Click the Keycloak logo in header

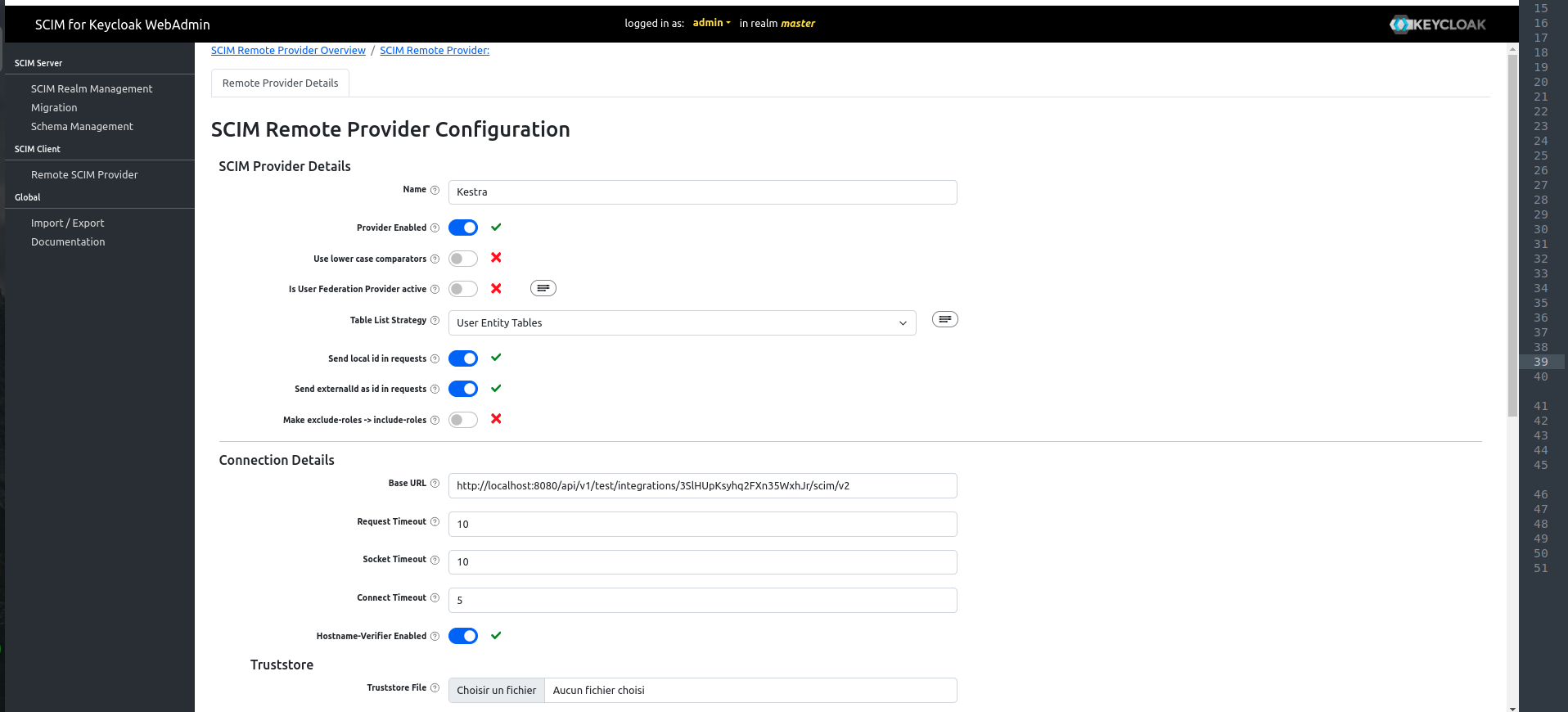1437,25
